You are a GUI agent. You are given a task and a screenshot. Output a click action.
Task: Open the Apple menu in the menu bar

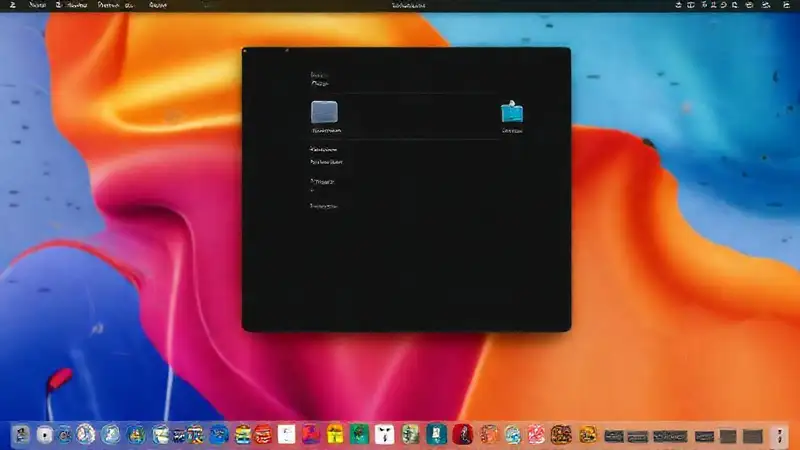[x=12, y=5]
